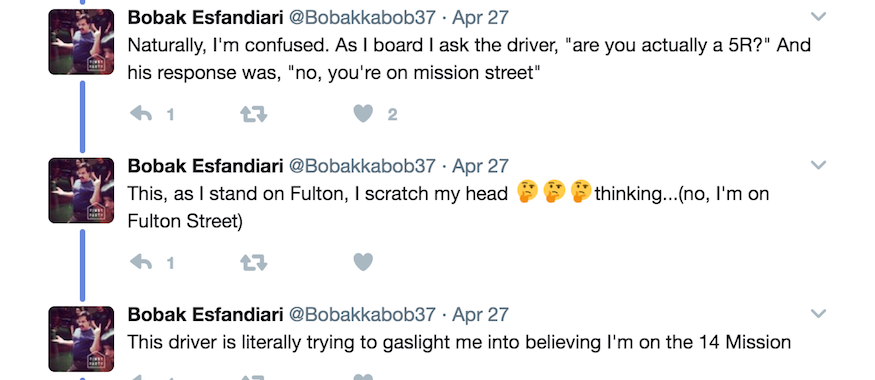Open Bobak Esfandiari's name on the first tweet

205,17
